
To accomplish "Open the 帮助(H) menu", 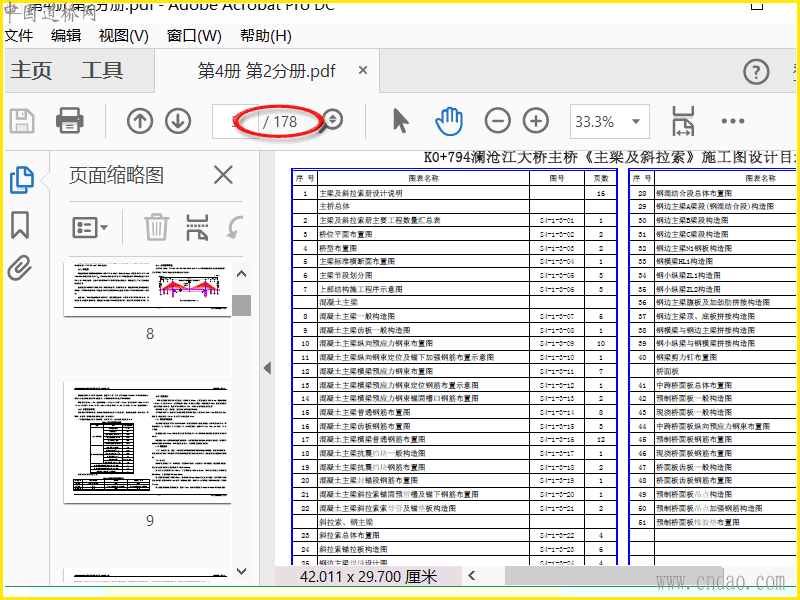I will [x=266, y=36].
